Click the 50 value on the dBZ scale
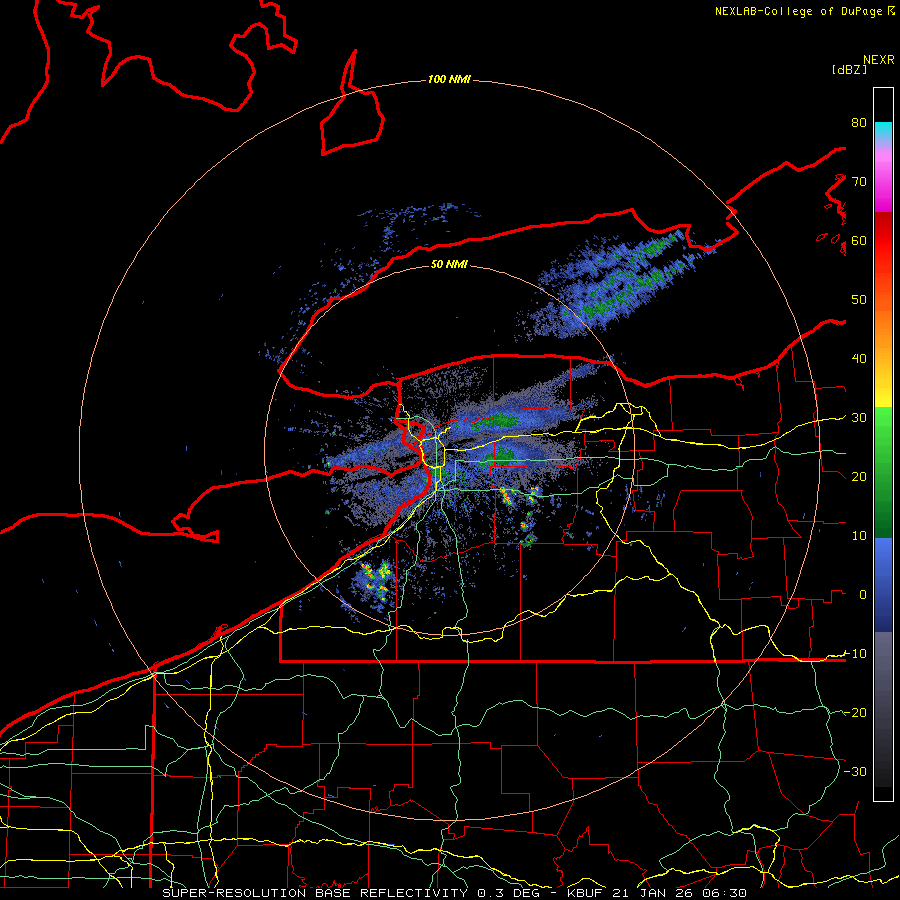Viewport: 900px width, 900px height. [x=859, y=300]
